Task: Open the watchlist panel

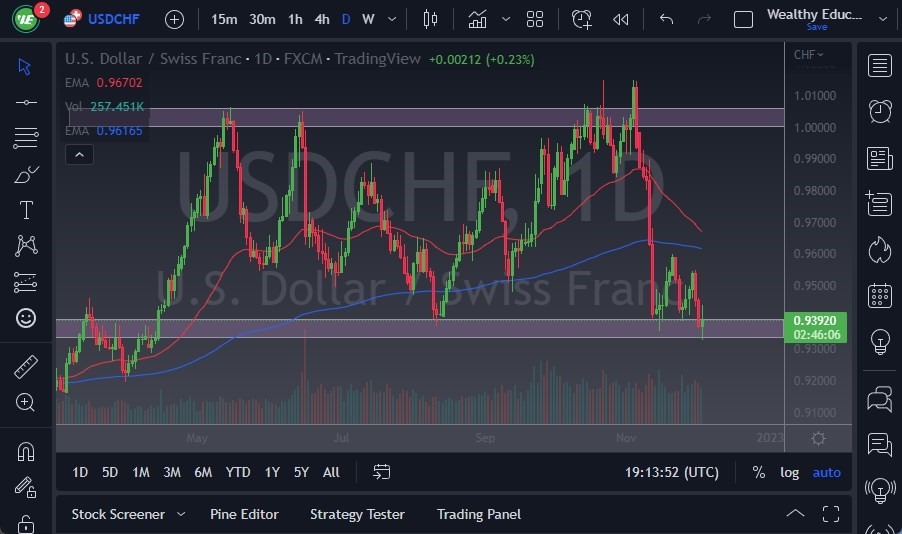Action: [x=880, y=66]
